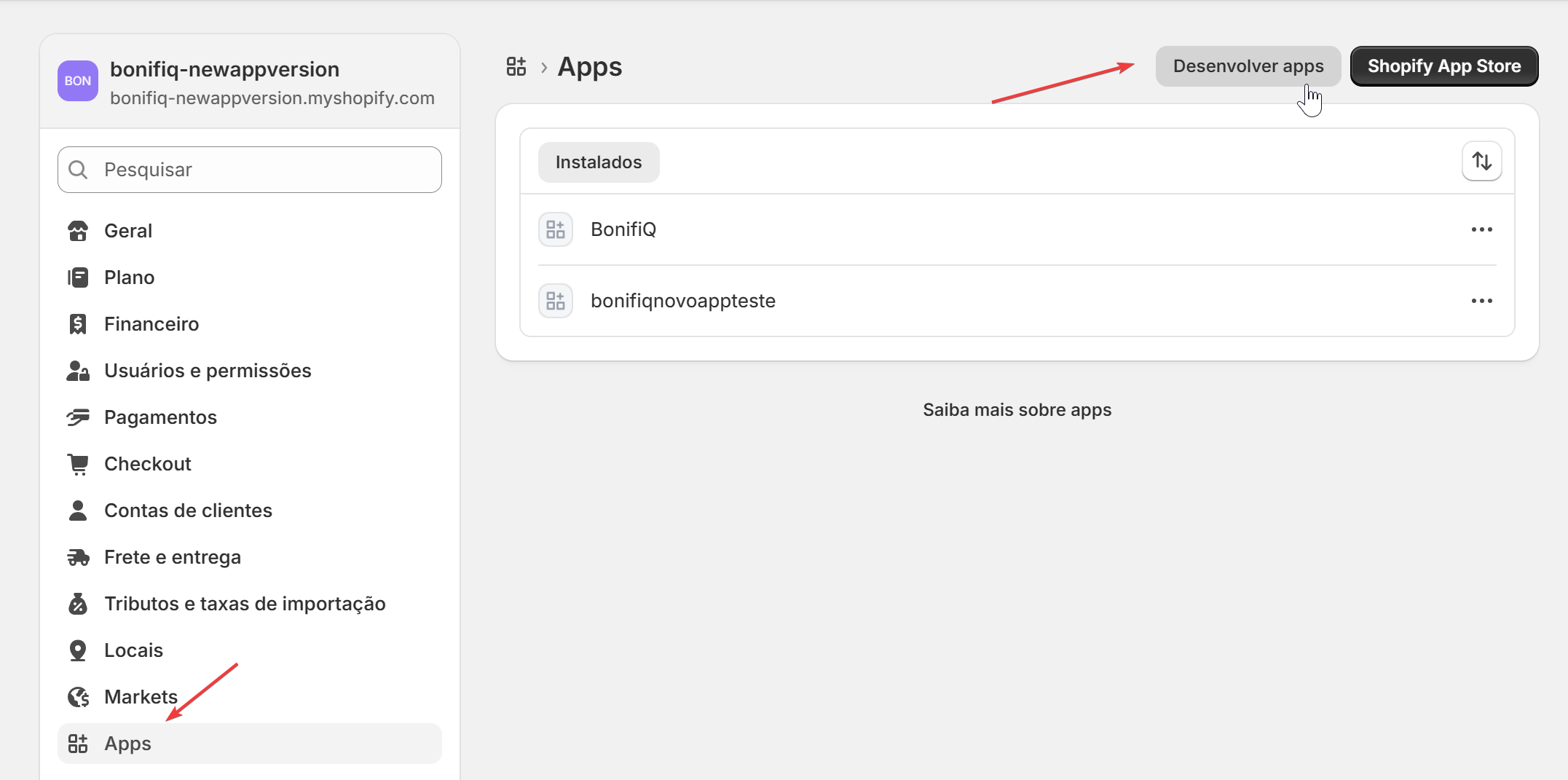This screenshot has width=1568, height=780.
Task: Open the BonifiQ app entry
Action: click(x=1017, y=229)
